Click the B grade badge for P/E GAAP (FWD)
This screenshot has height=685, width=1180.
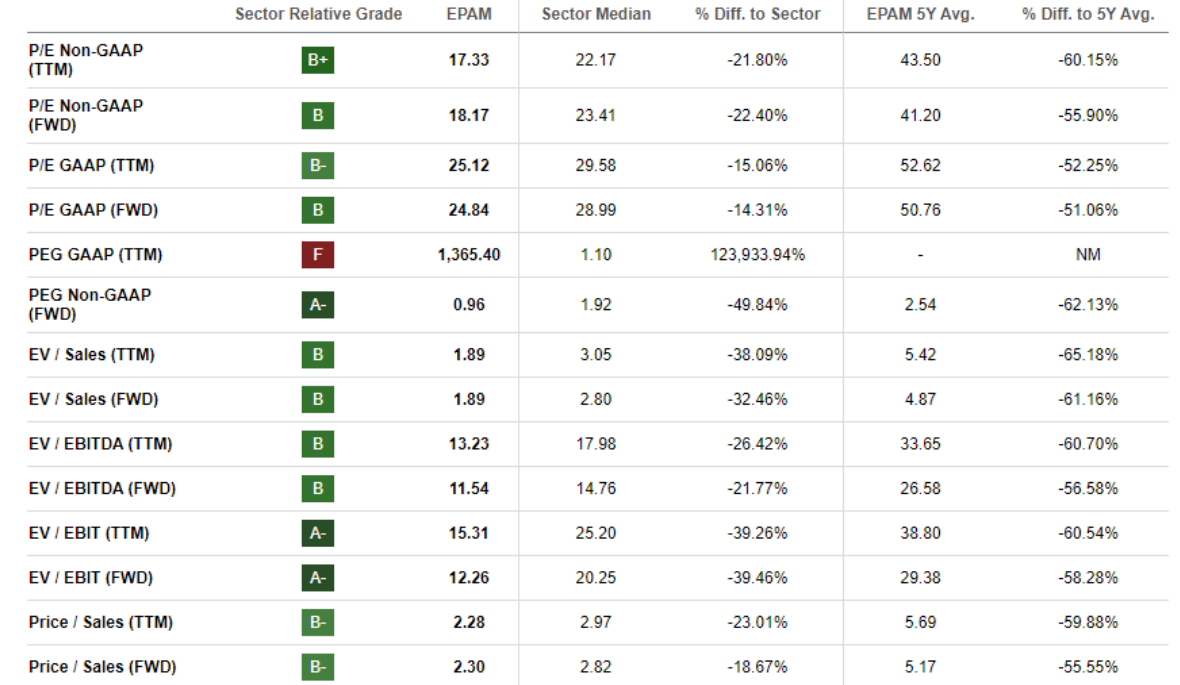pos(318,210)
